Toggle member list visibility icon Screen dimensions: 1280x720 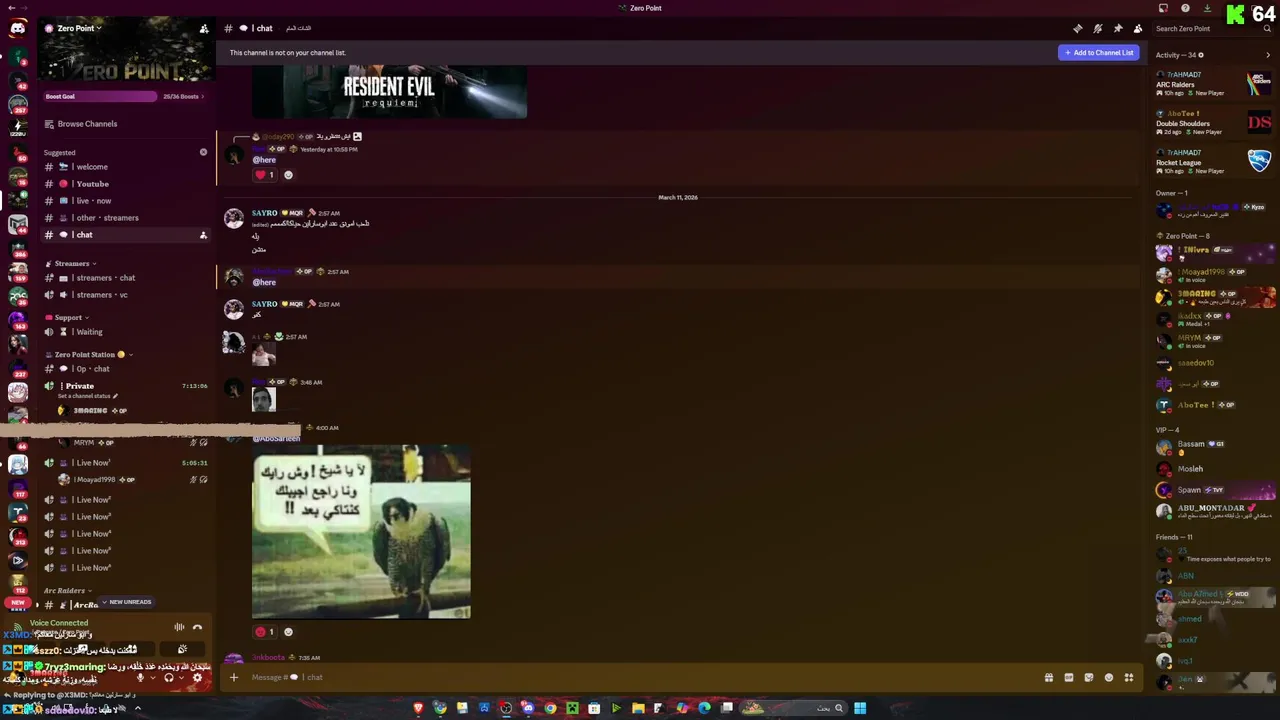1137,28
